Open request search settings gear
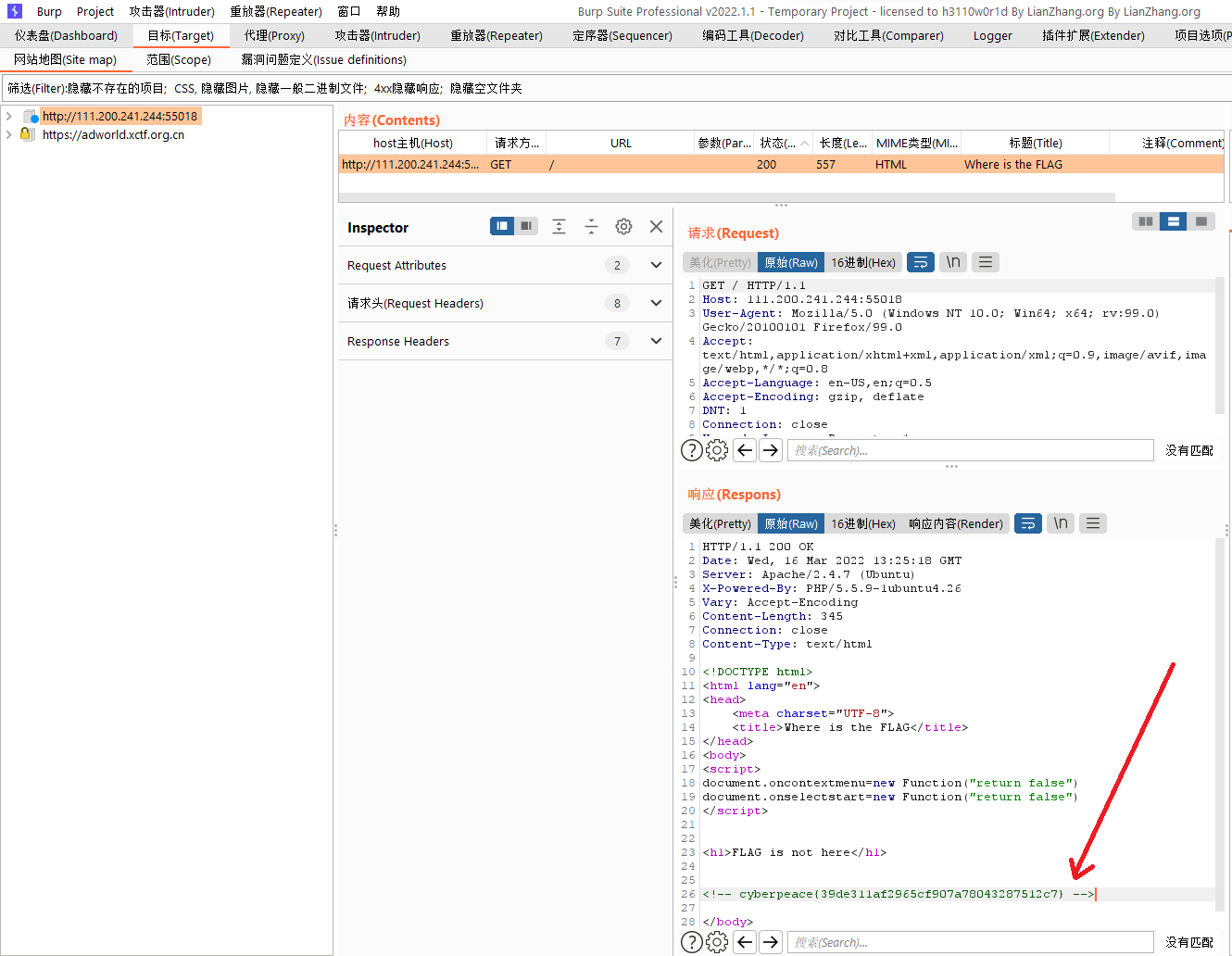 (717, 450)
